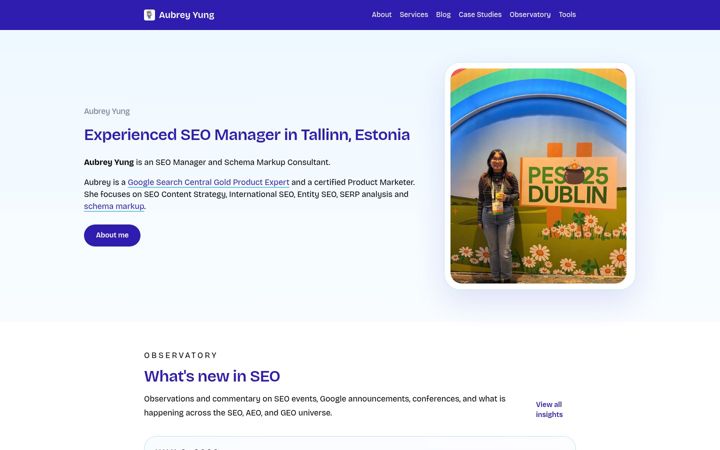Click the About me button
This screenshot has width=720, height=450.
[x=112, y=235]
